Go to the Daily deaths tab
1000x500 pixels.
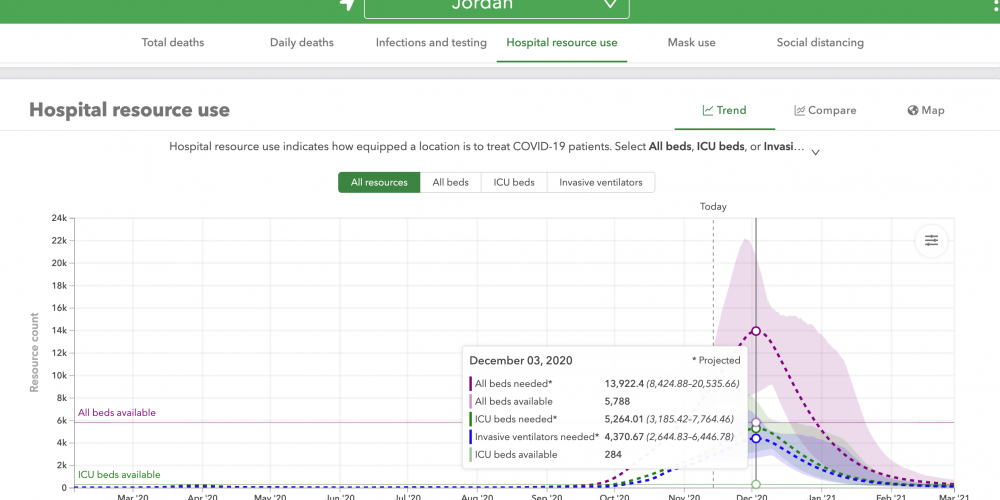pyautogui.click(x=302, y=43)
